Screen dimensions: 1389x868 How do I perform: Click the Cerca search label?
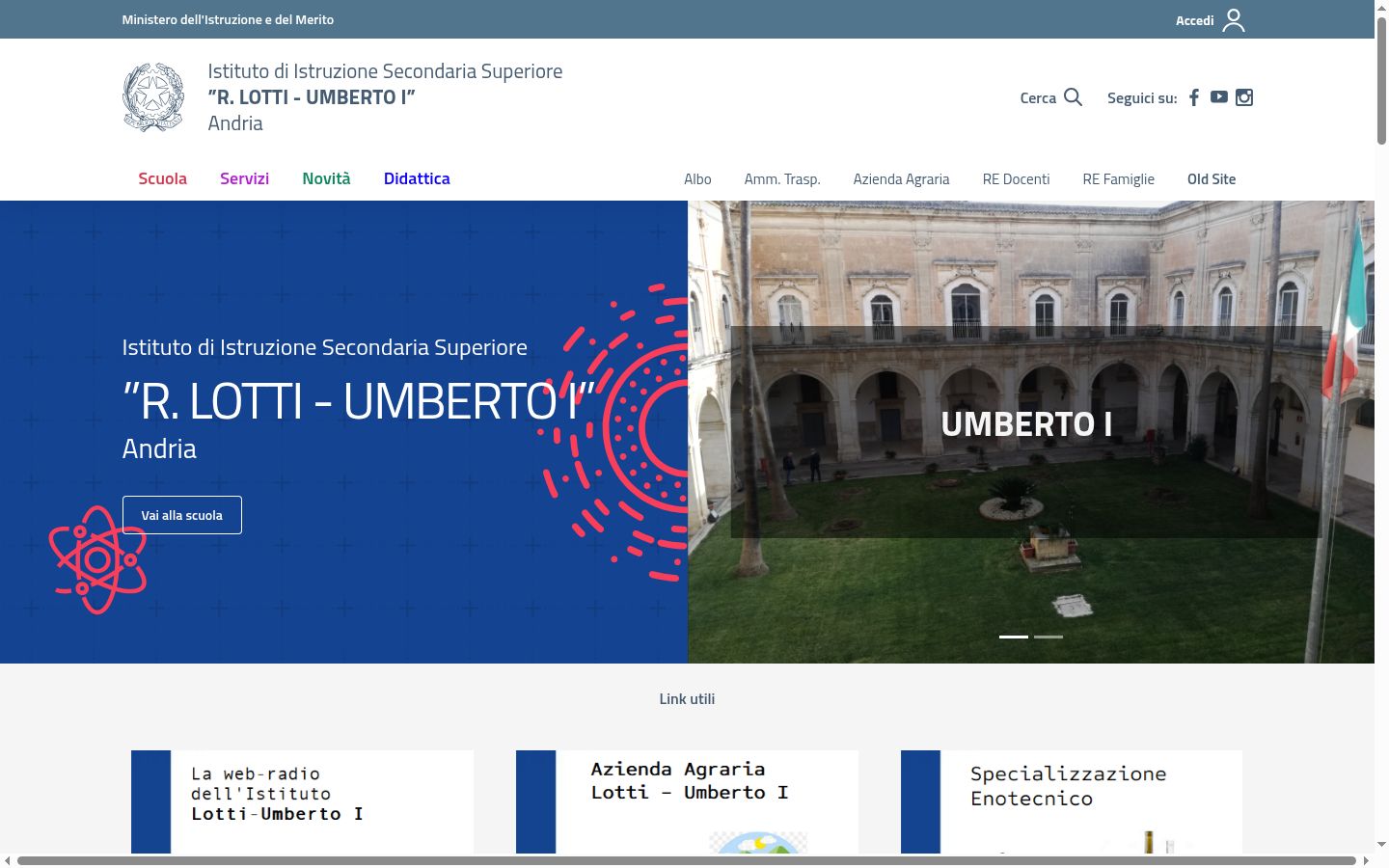pos(1038,98)
